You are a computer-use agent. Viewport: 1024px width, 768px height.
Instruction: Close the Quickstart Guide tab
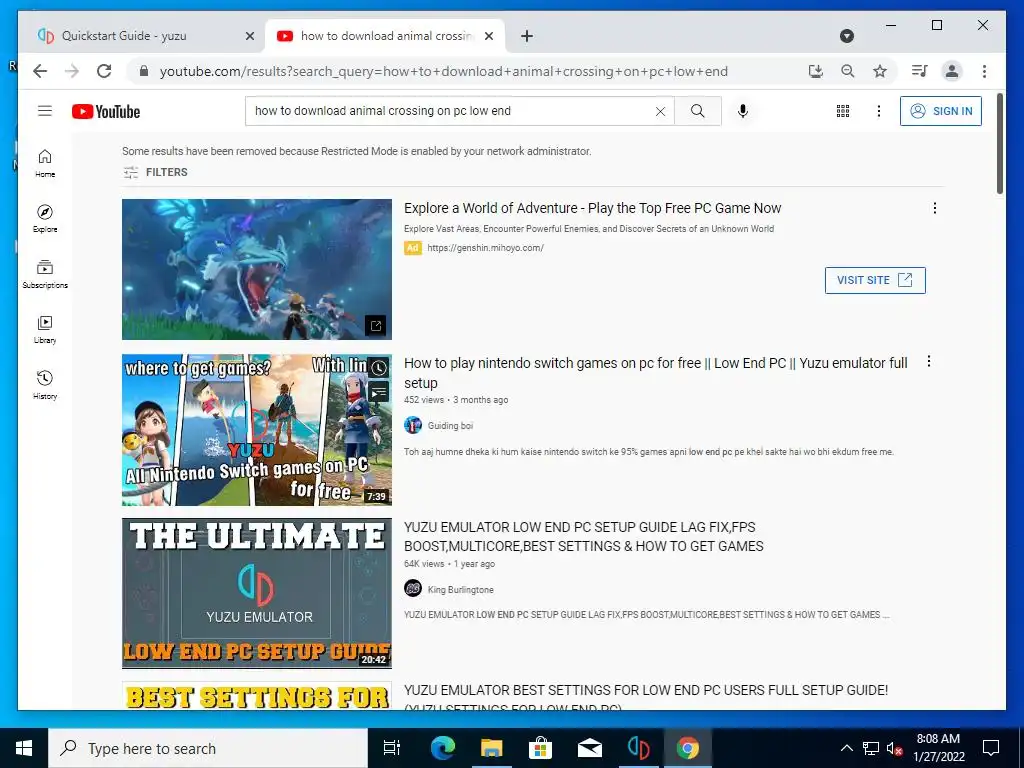249,37
